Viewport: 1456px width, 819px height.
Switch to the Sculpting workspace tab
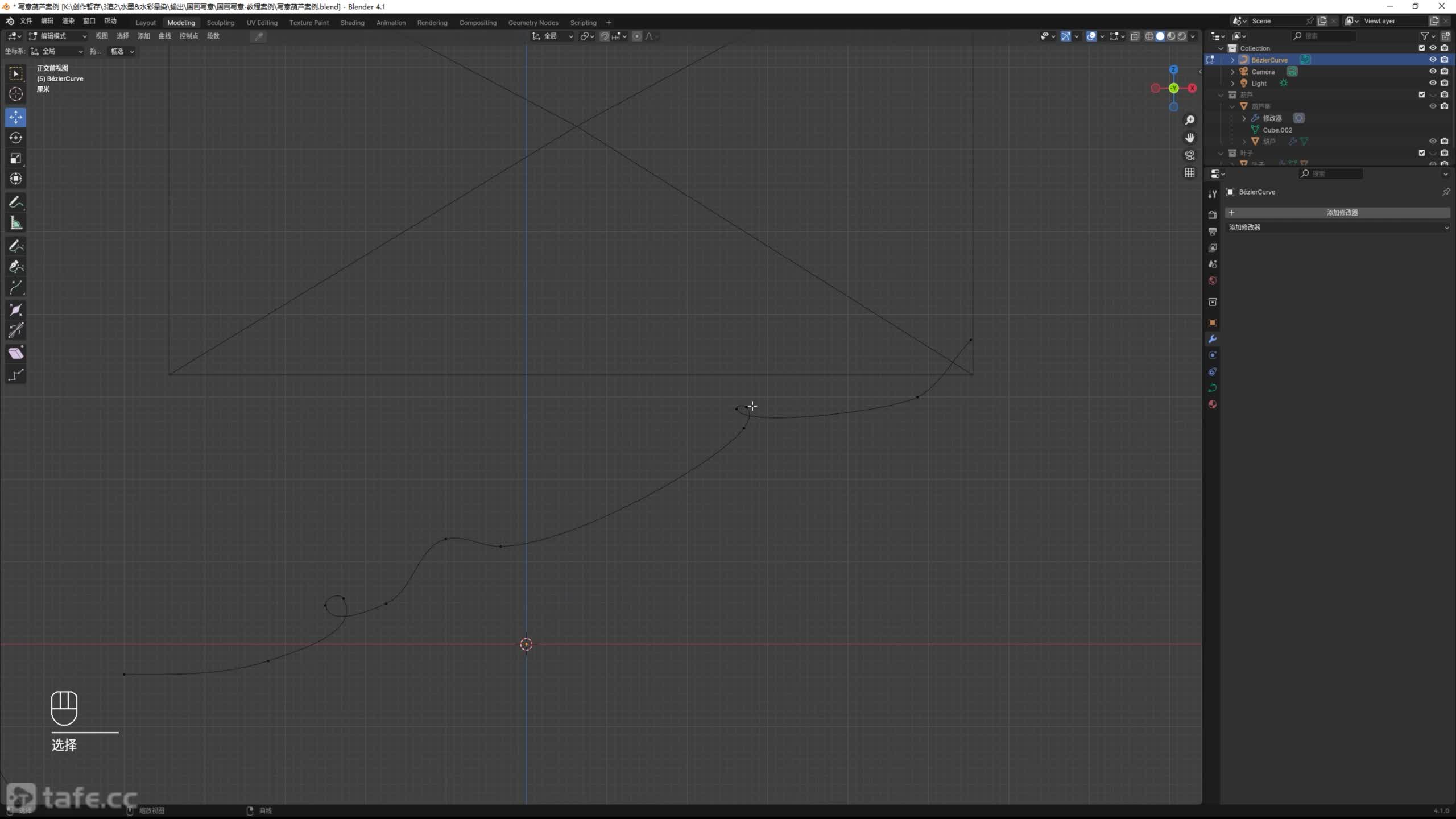point(220,23)
